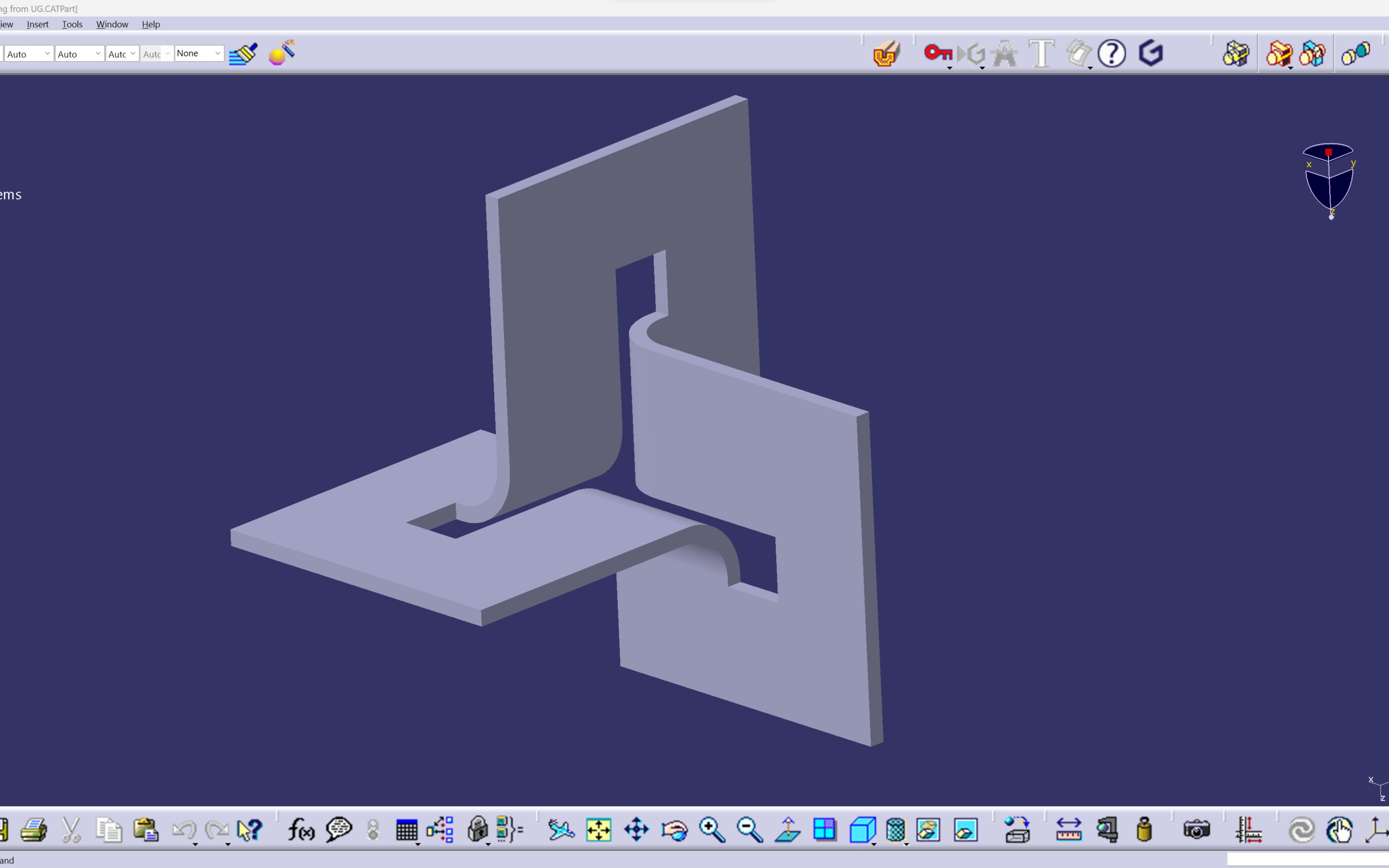
Task: Open the Formula f(x) tool
Action: tap(301, 830)
